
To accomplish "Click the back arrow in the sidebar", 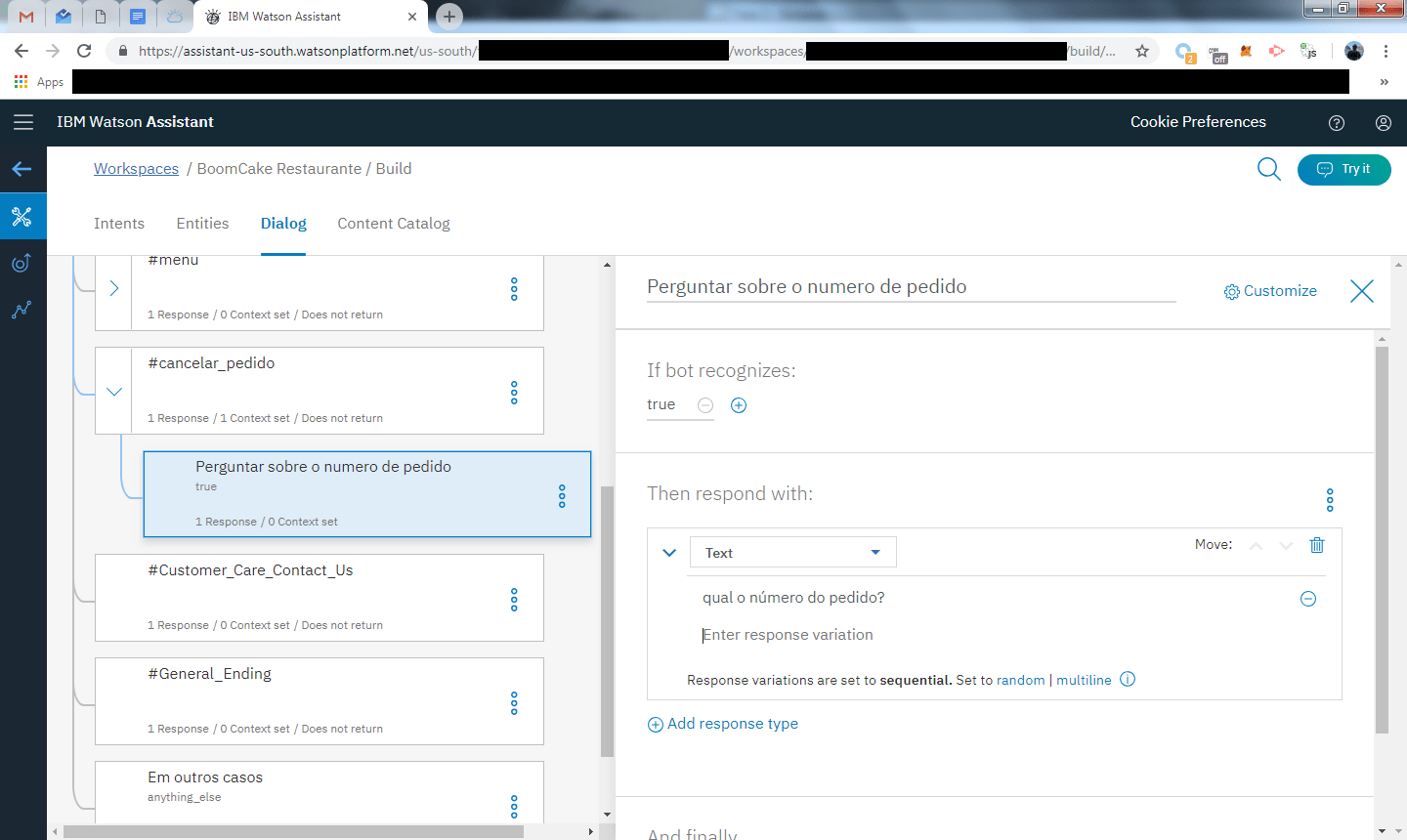I will (21, 169).
